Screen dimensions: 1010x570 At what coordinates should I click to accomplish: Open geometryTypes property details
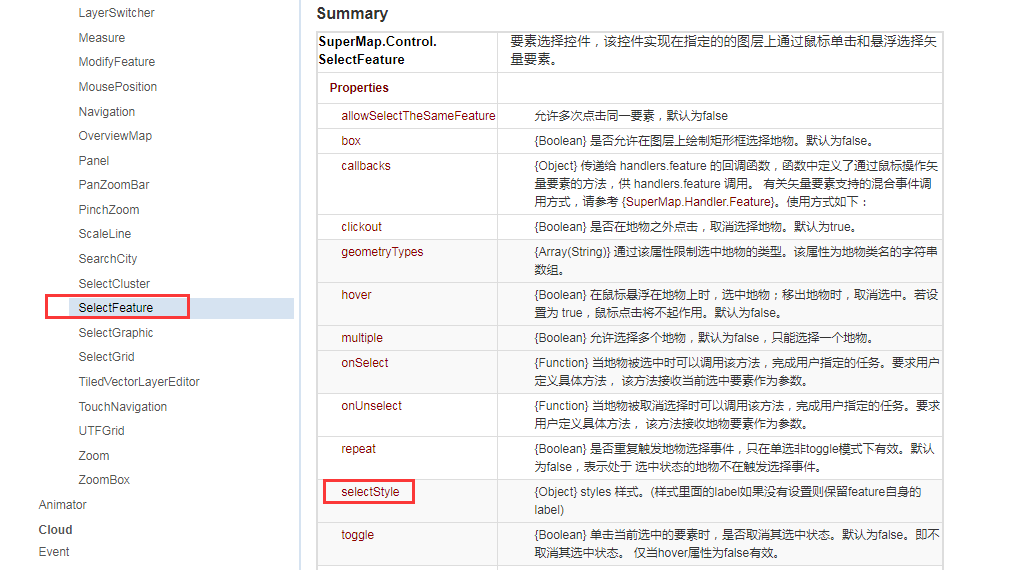click(x=382, y=252)
